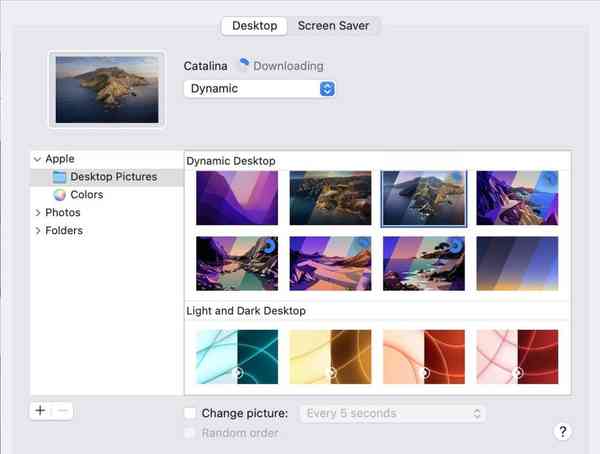Toggle the Random order checkbox

pyautogui.click(x=191, y=433)
